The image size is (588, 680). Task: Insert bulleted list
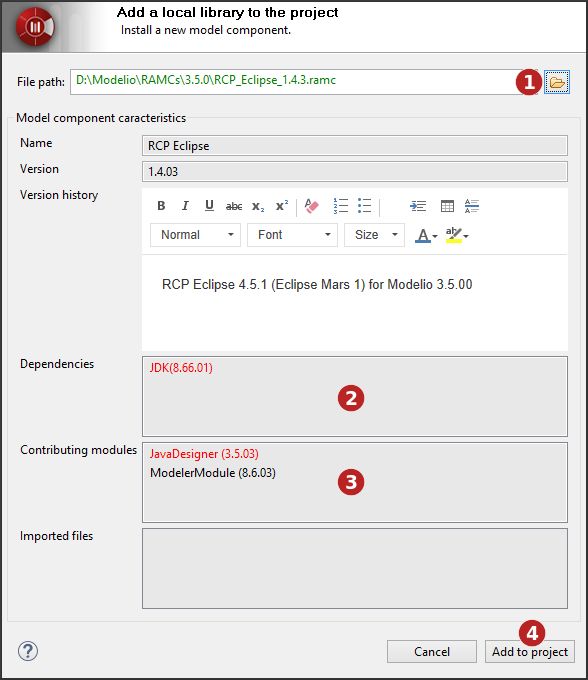coord(365,206)
